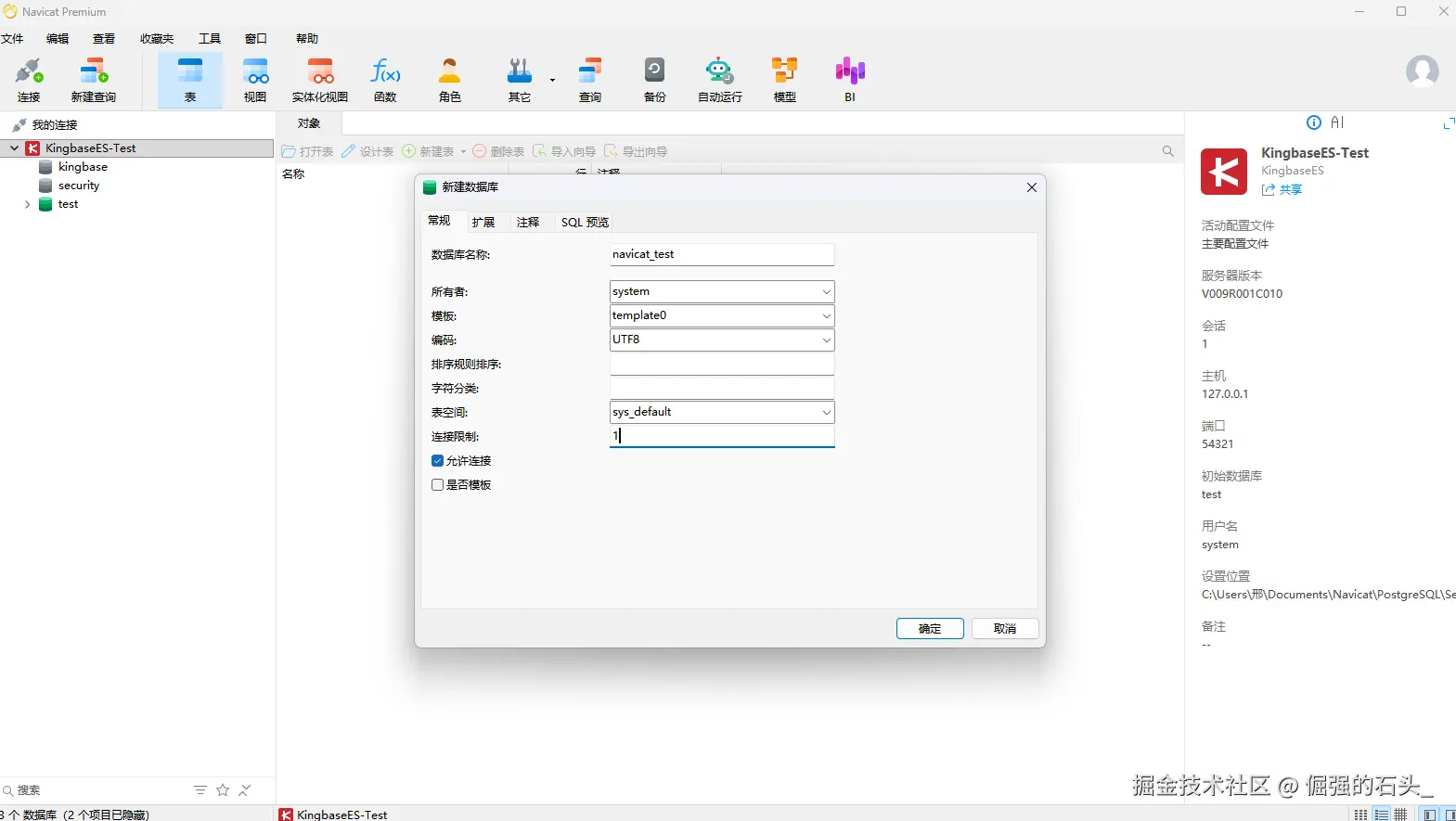This screenshot has height=821, width=1456.
Task: Open the Window (窗口) menu
Action: point(256,38)
